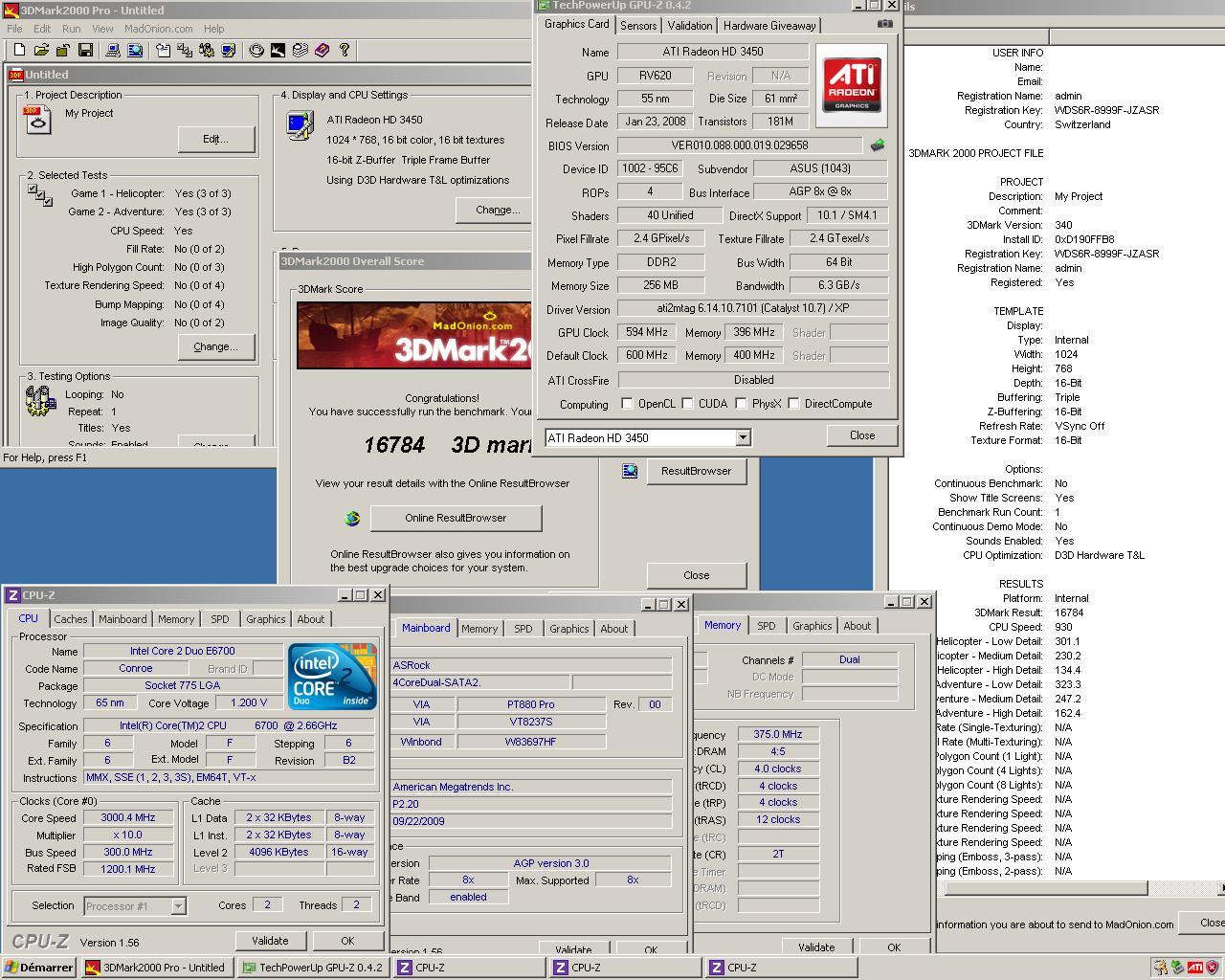Viewport: 1225px width, 980px height.
Task: Click the BIOS save chip icon in GPU-Z
Action: (878, 145)
